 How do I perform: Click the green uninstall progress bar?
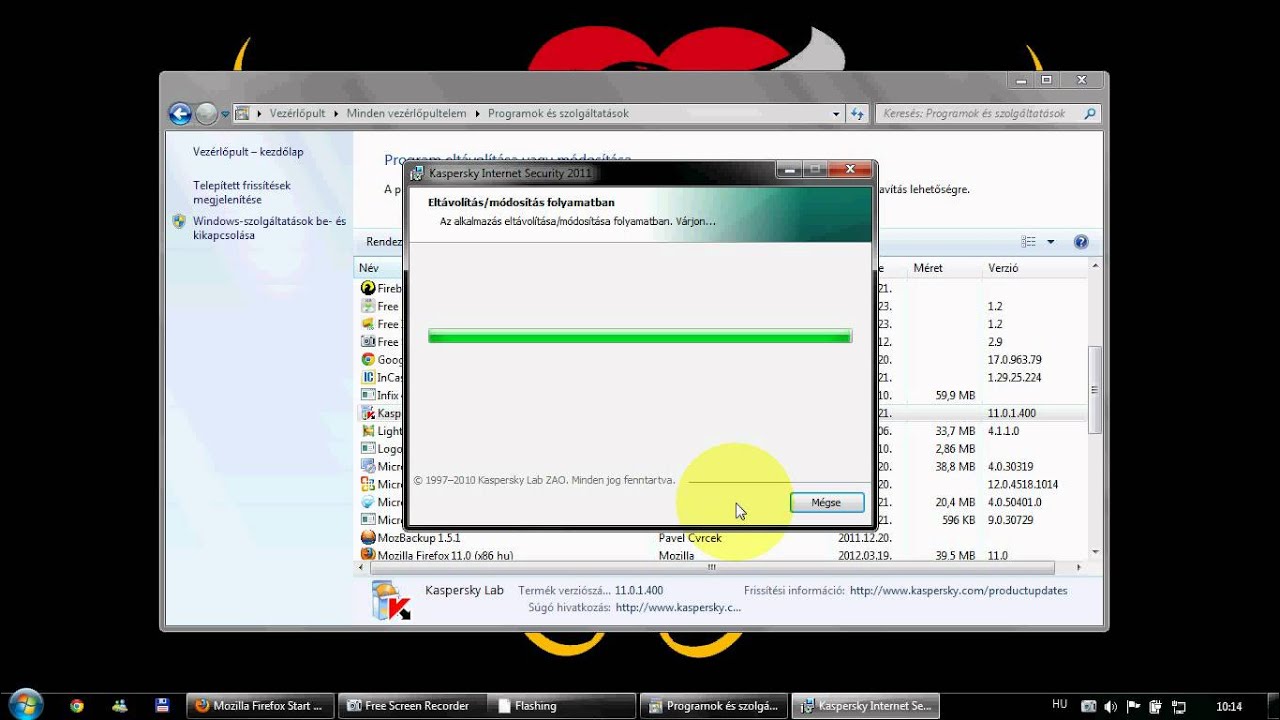640,337
